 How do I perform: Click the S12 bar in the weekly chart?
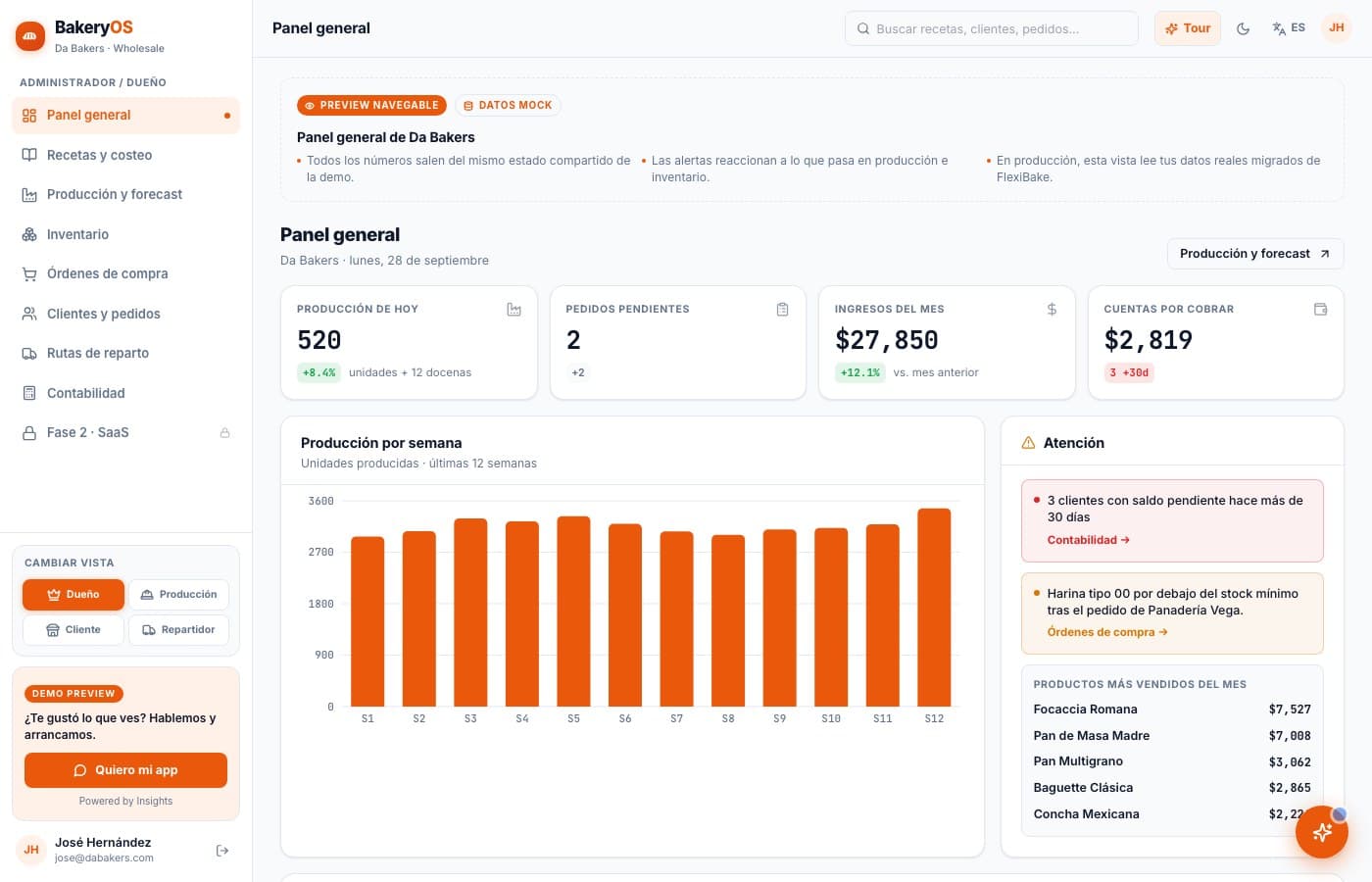pos(934,608)
